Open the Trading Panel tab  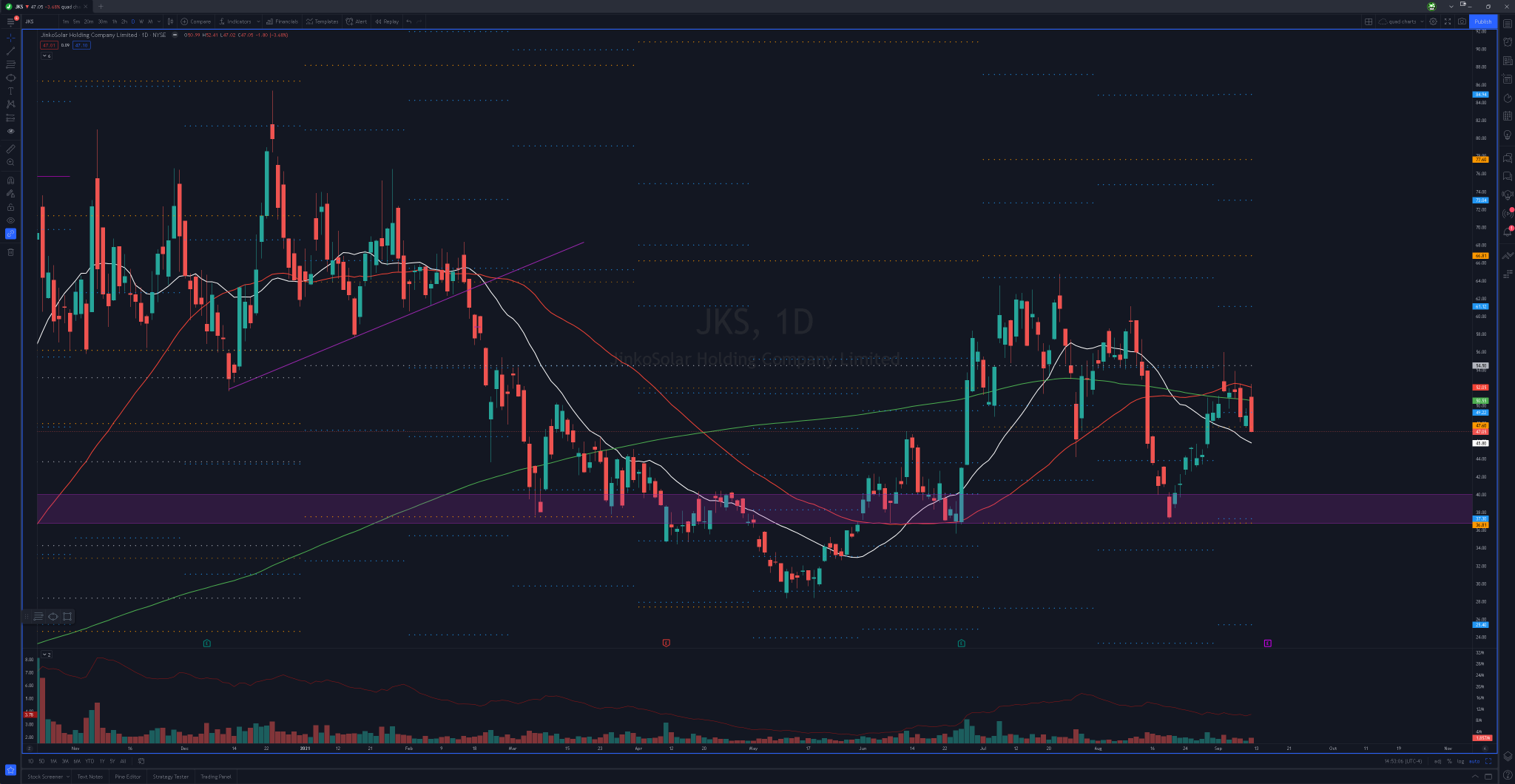click(216, 777)
